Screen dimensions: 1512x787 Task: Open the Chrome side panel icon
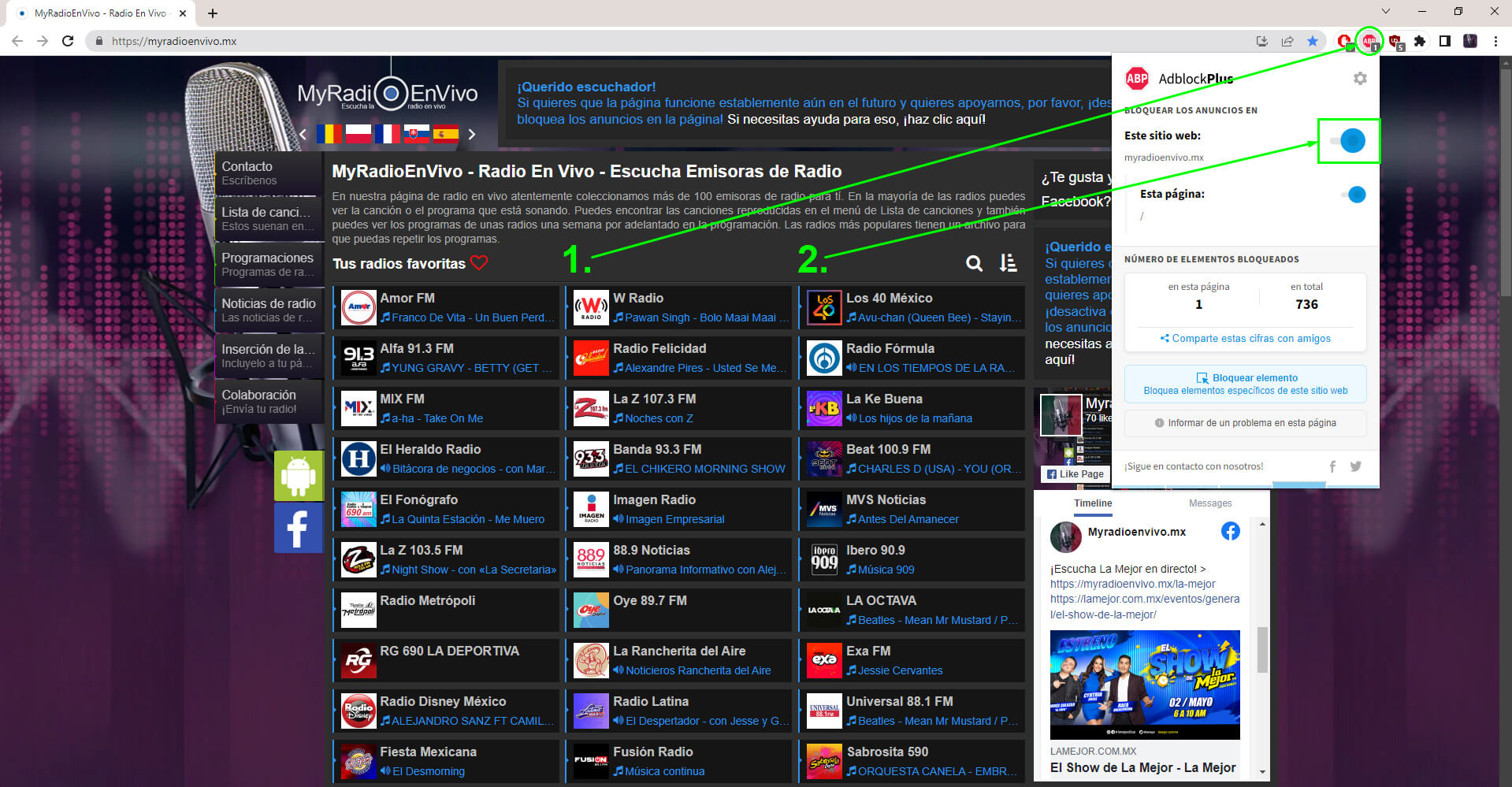tap(1445, 41)
